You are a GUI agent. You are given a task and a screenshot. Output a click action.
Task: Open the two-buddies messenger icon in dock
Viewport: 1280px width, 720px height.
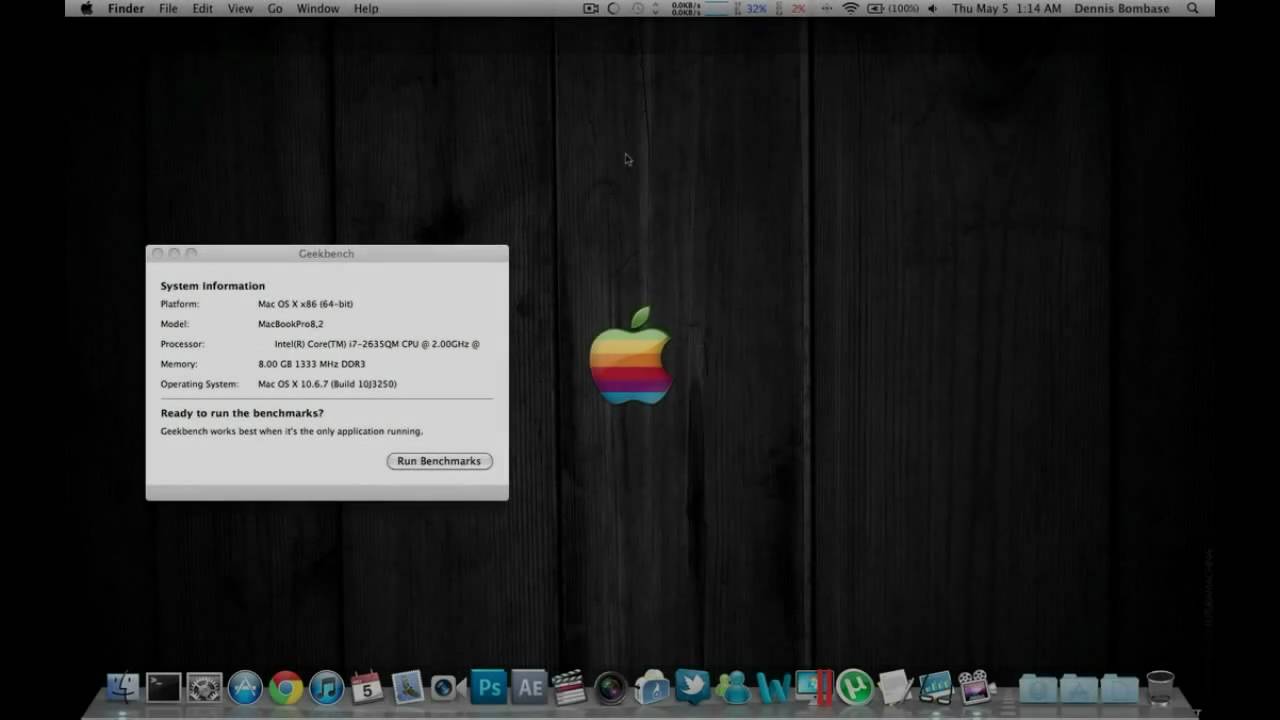point(733,687)
